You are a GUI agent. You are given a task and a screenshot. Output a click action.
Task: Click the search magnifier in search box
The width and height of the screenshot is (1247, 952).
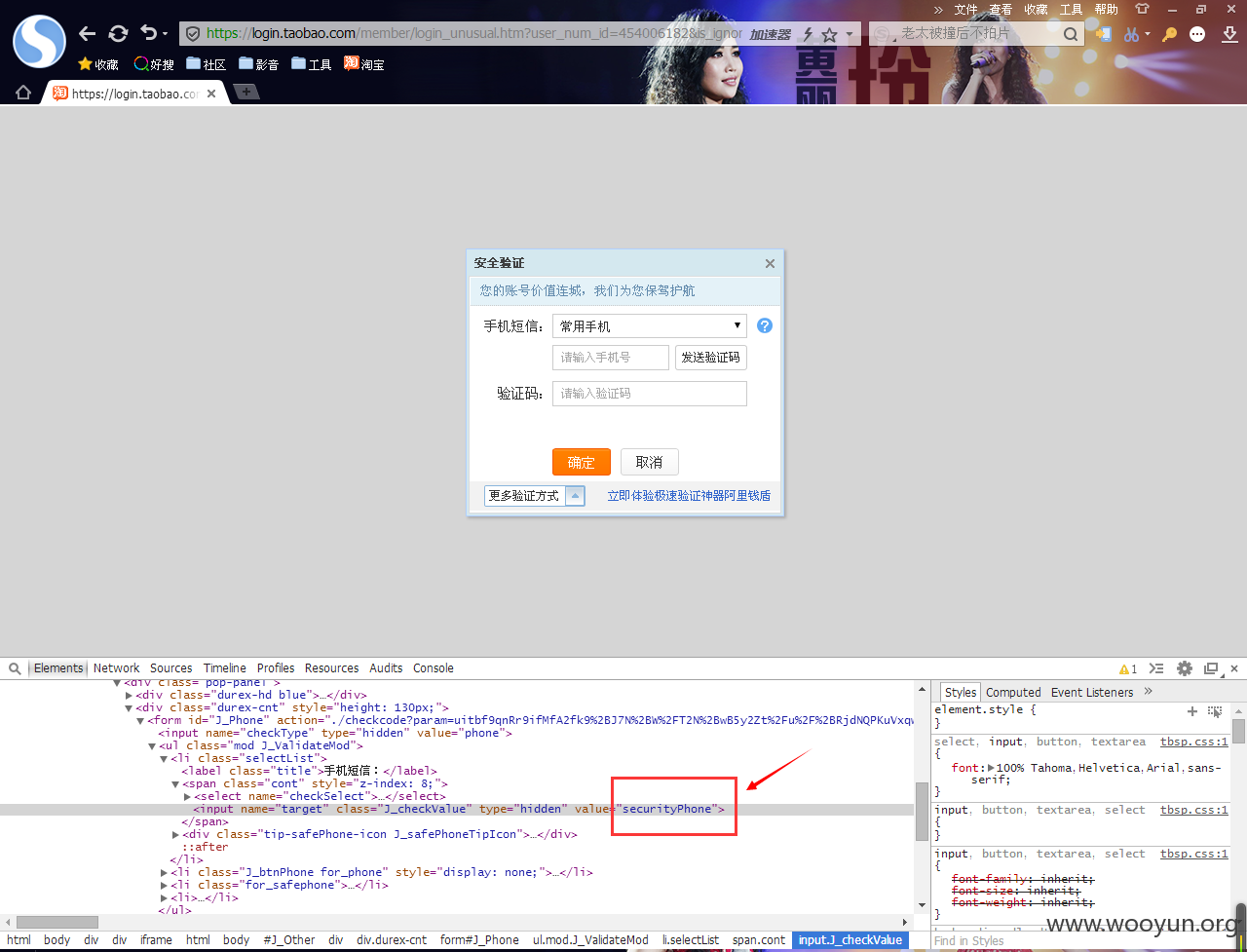(1071, 34)
